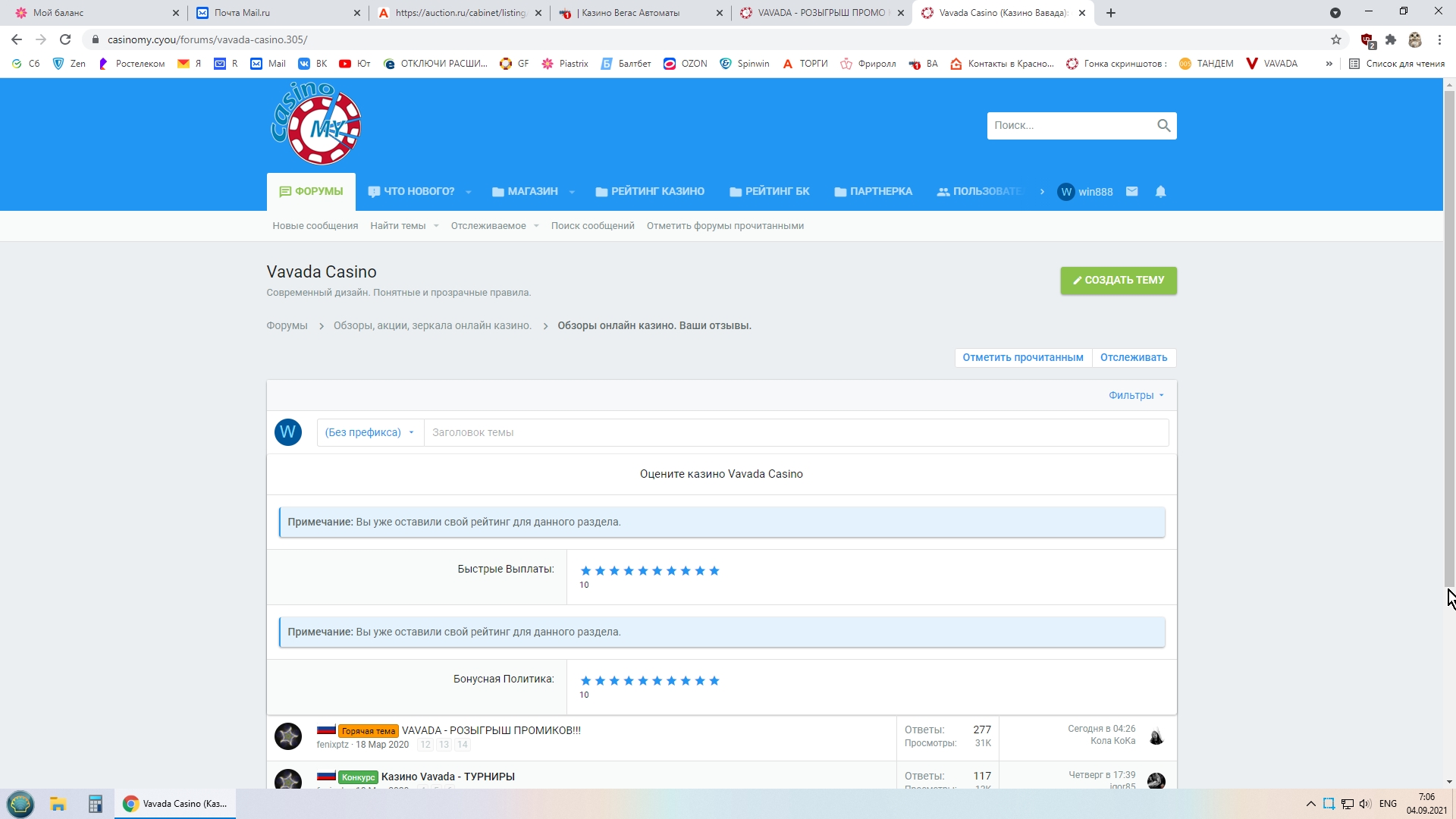Open ПАРТНЕРКА nav item

click(x=873, y=192)
